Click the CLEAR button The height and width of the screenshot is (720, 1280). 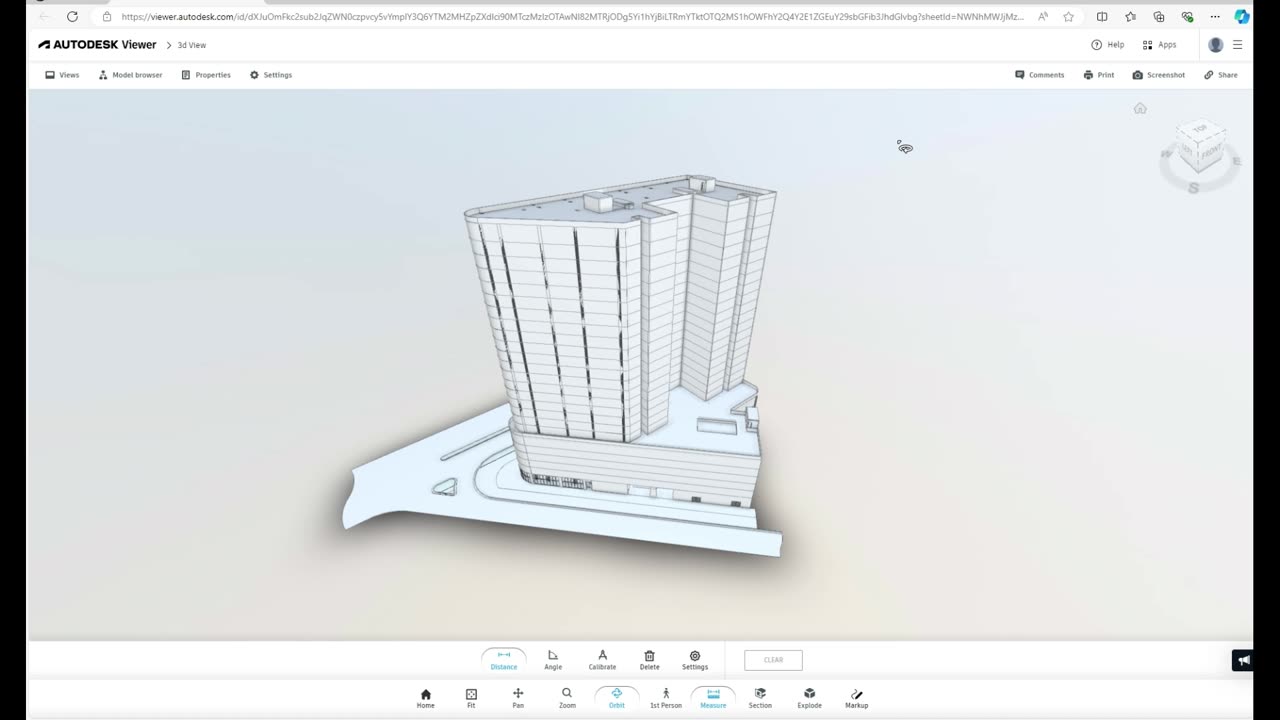[773, 660]
